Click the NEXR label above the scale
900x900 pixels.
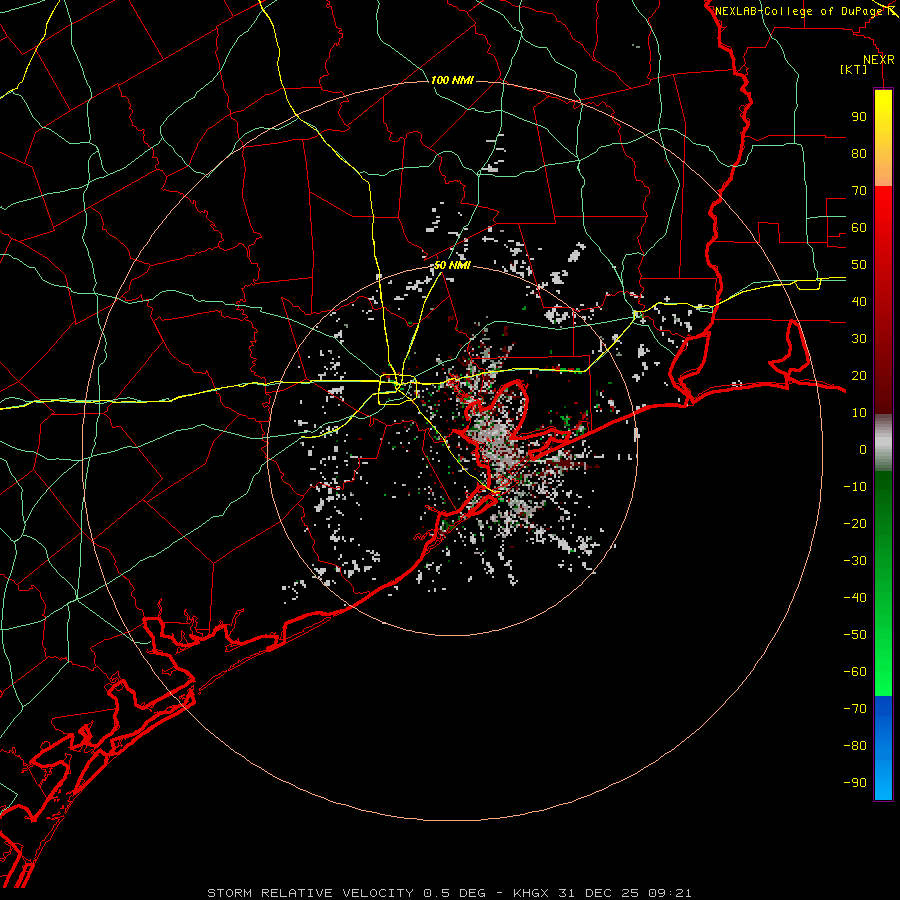tap(879, 60)
